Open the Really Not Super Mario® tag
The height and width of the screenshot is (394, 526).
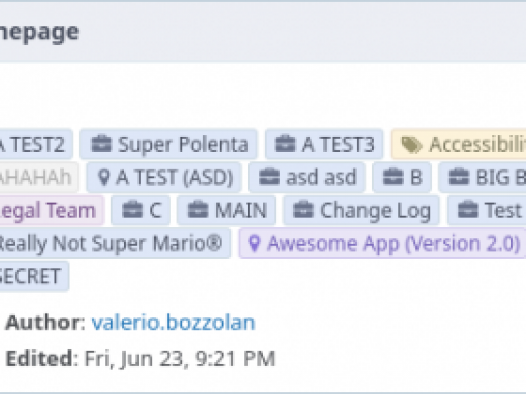[x=113, y=243]
